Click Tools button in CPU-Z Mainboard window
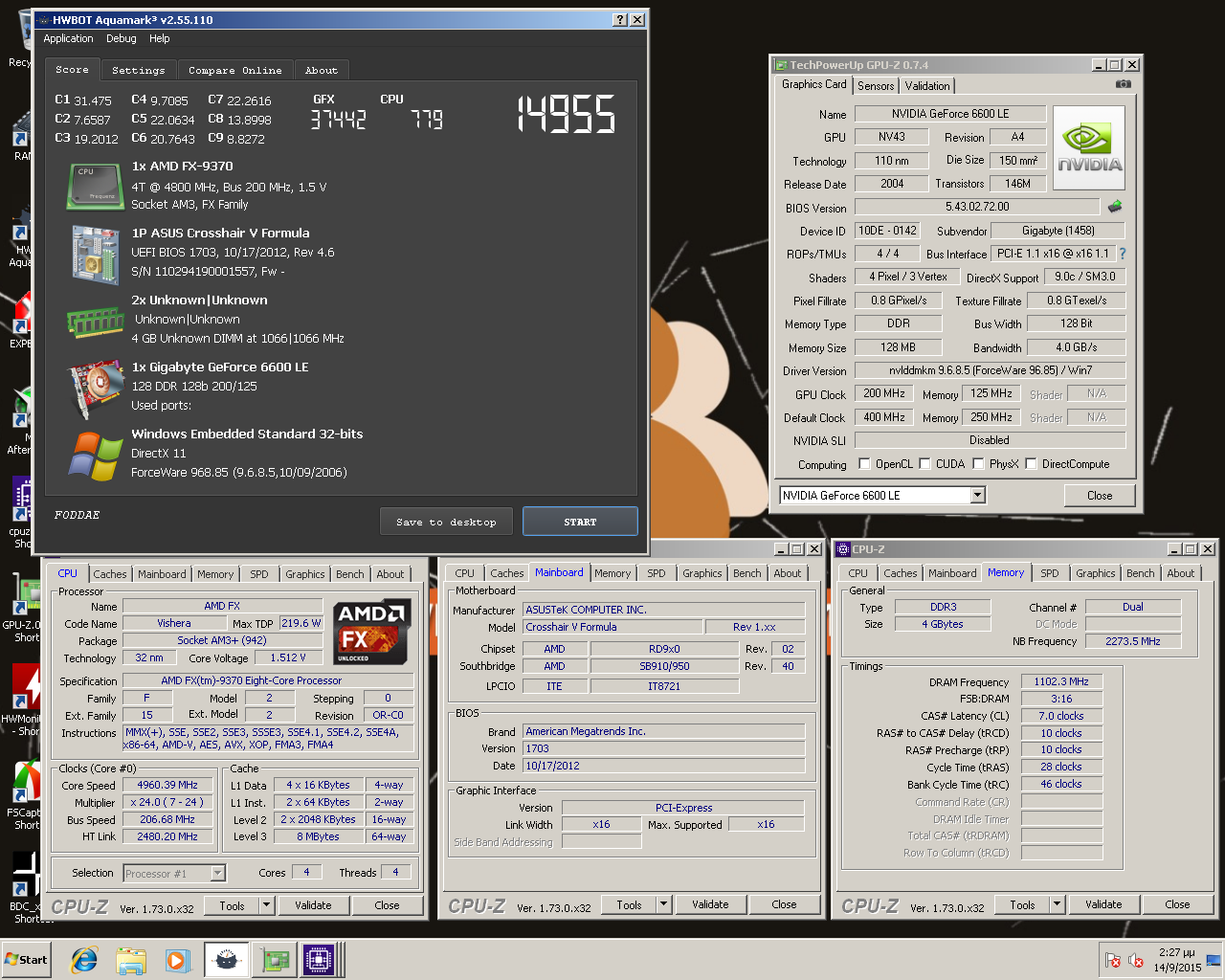This screenshot has height=980, width=1225. click(629, 904)
